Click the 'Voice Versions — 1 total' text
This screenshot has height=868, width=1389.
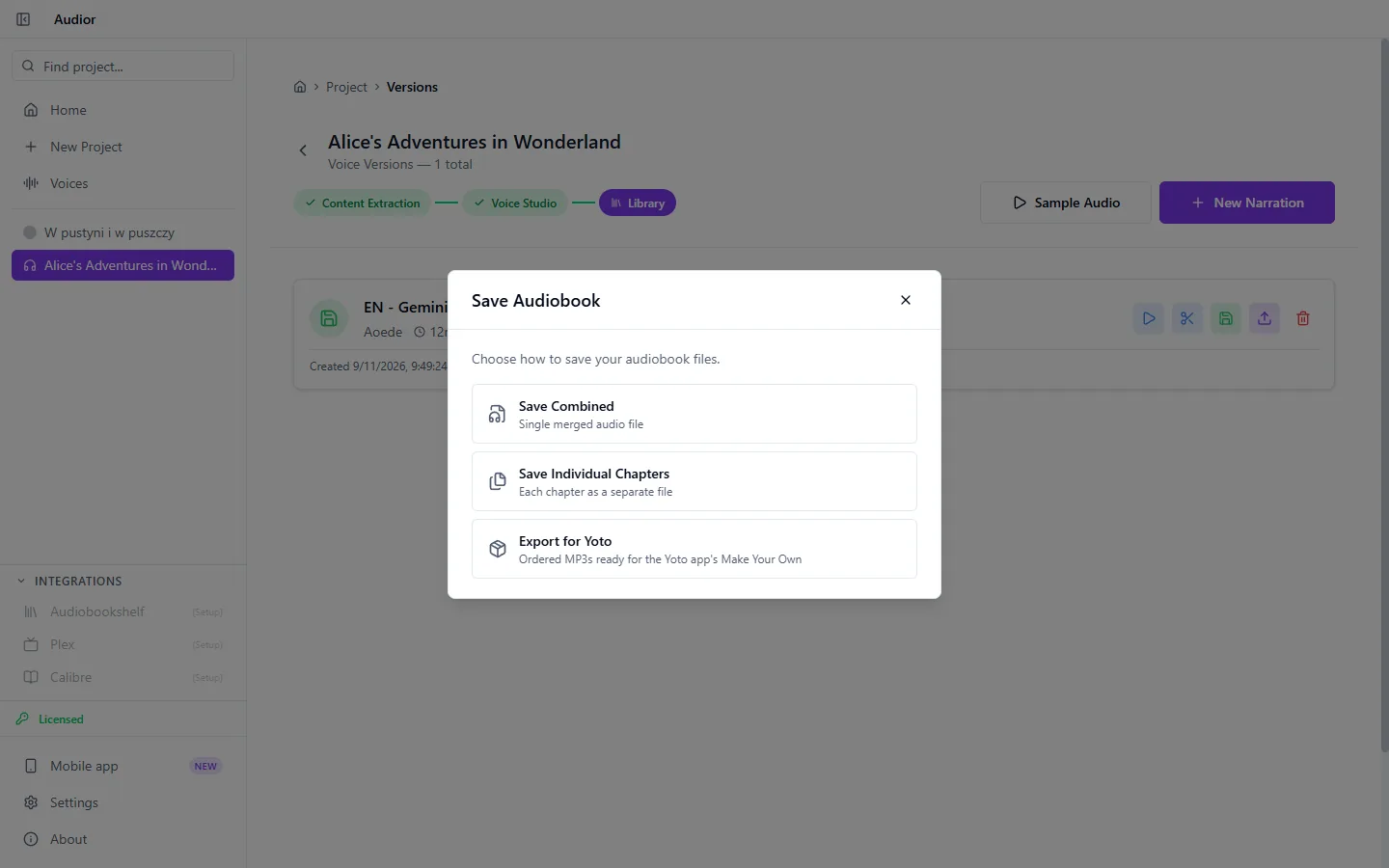click(400, 164)
